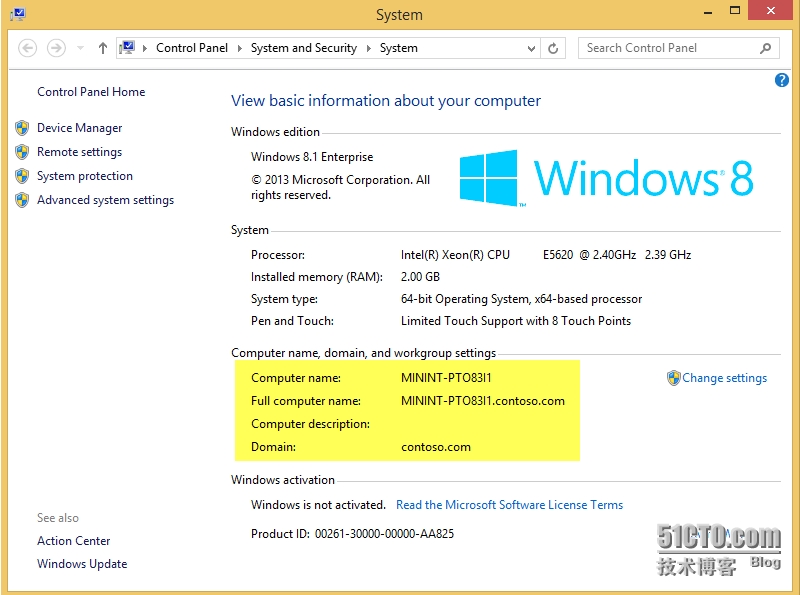Click the processor text Intel(R) Xeon(R) CPU
This screenshot has width=800, height=595.
coord(455,255)
